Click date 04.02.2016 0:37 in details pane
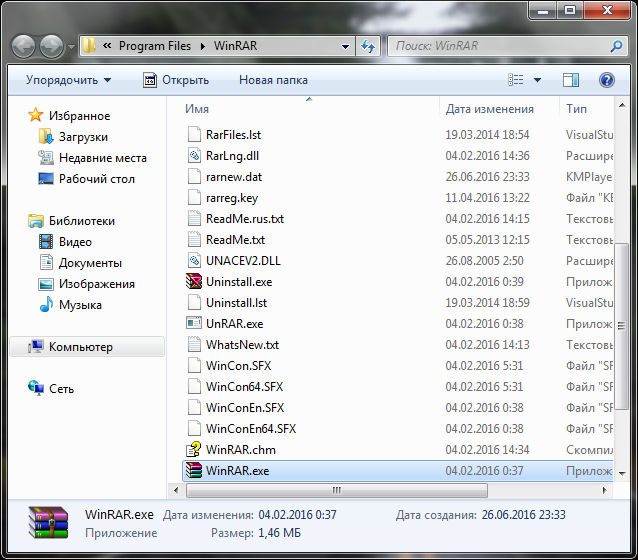 [x=297, y=515]
